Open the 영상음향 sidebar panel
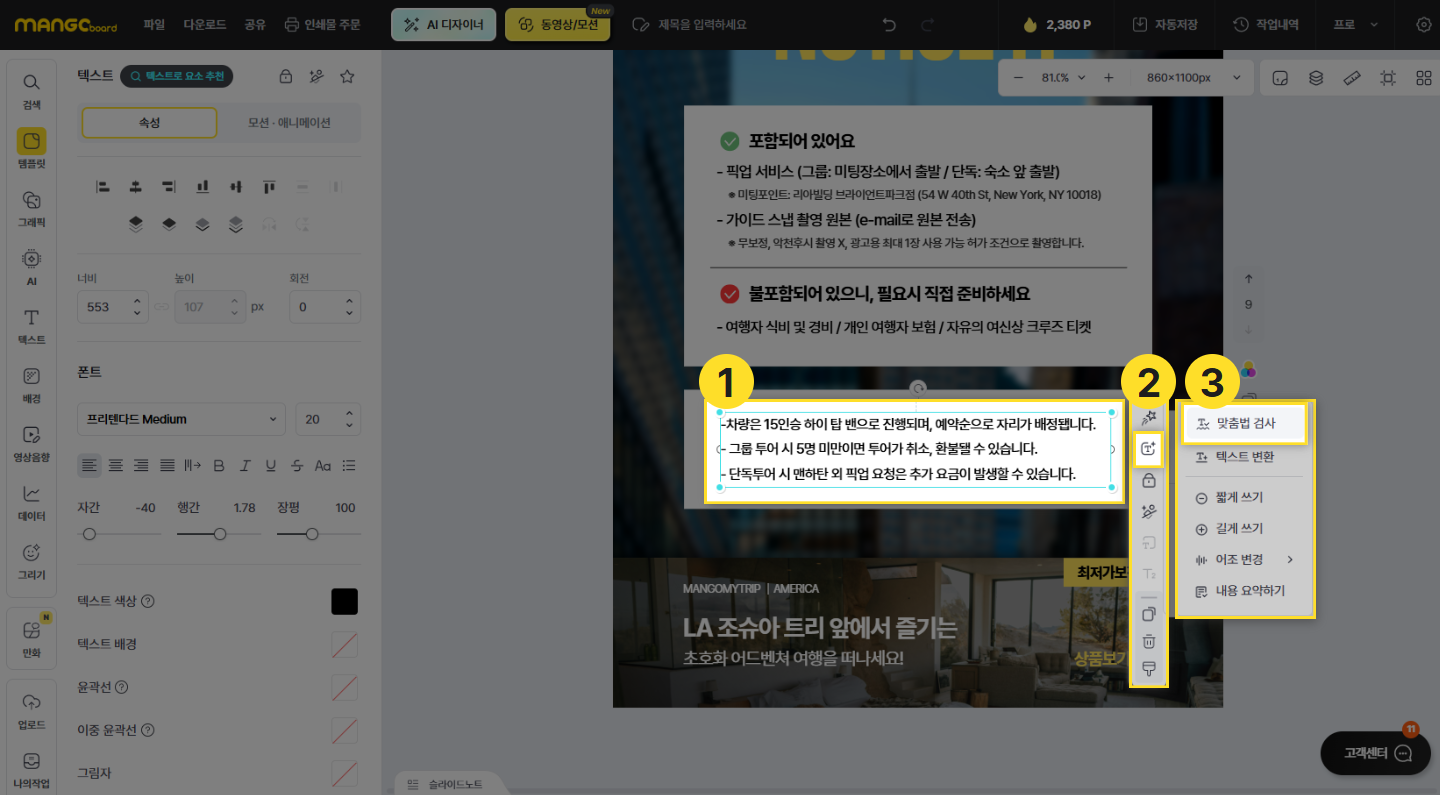This screenshot has width=1440, height=795. [x=31, y=443]
